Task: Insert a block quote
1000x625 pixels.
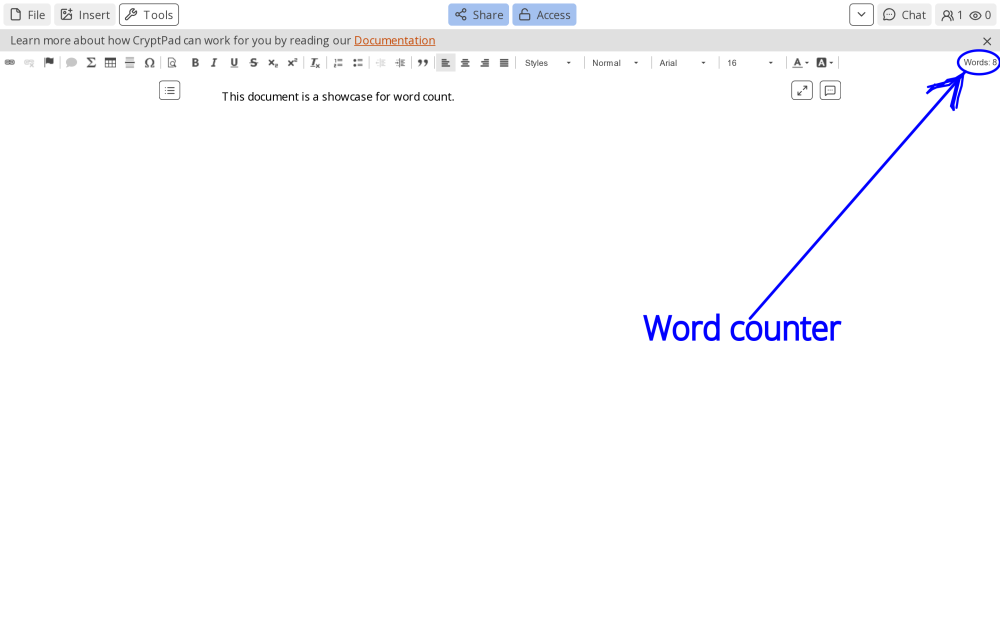Action: pos(423,63)
